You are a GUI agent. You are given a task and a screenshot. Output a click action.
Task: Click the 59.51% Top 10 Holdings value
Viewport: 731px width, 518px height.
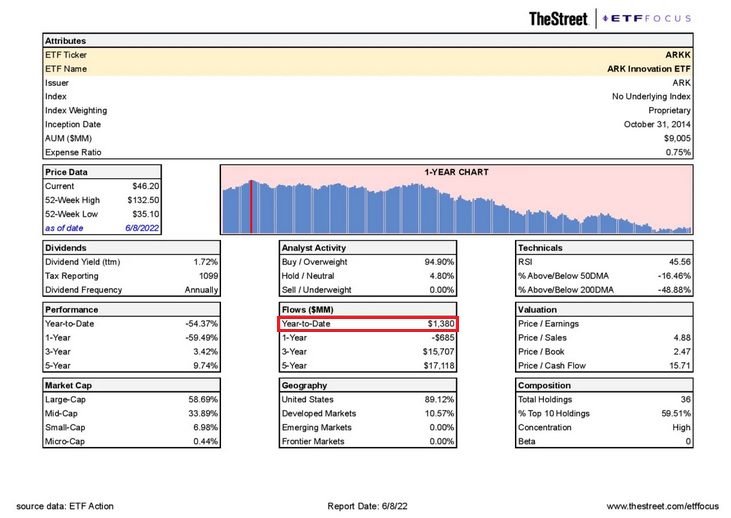click(x=676, y=414)
